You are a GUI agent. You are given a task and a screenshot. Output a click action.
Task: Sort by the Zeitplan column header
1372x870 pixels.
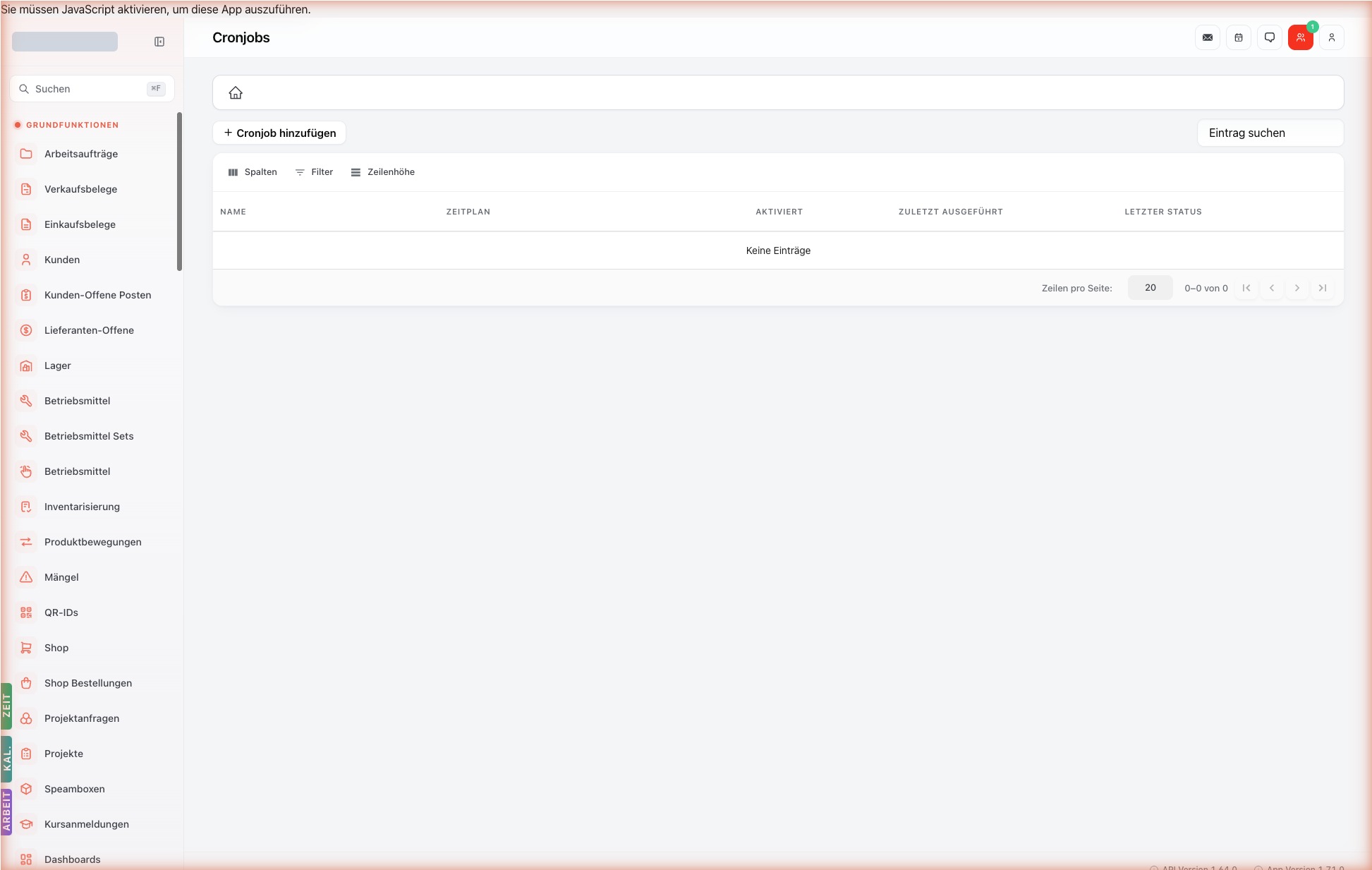click(x=468, y=212)
